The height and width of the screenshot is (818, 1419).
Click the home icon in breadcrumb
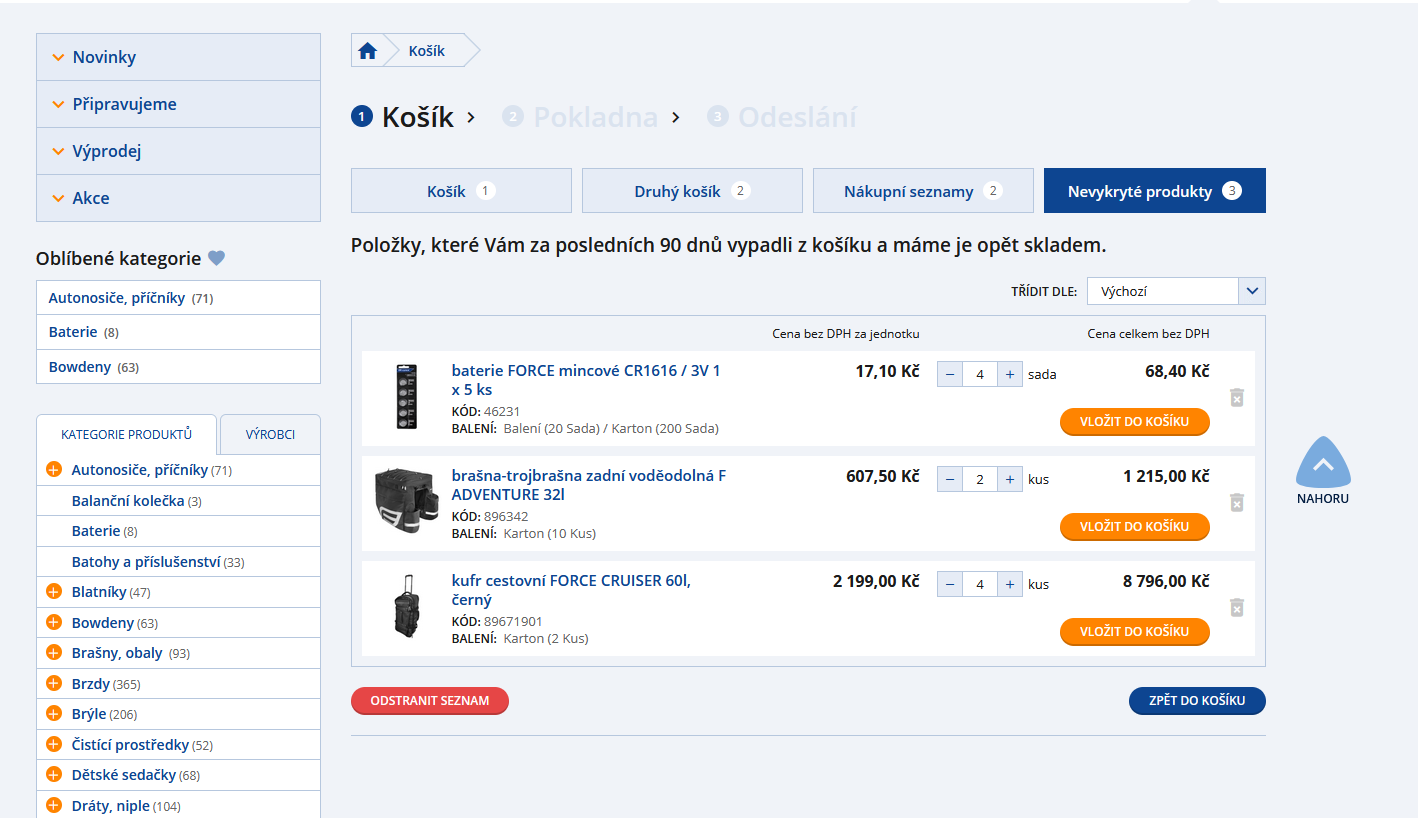click(x=367, y=51)
